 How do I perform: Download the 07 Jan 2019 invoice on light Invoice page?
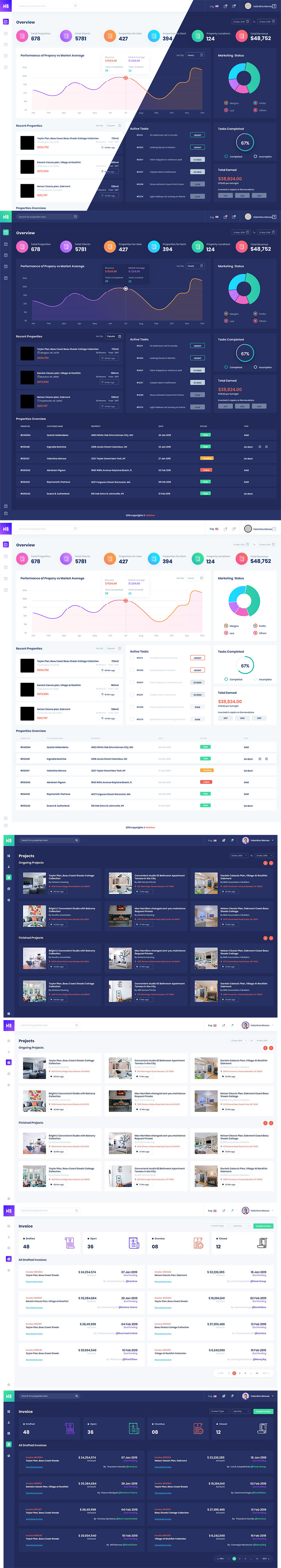34,1281
